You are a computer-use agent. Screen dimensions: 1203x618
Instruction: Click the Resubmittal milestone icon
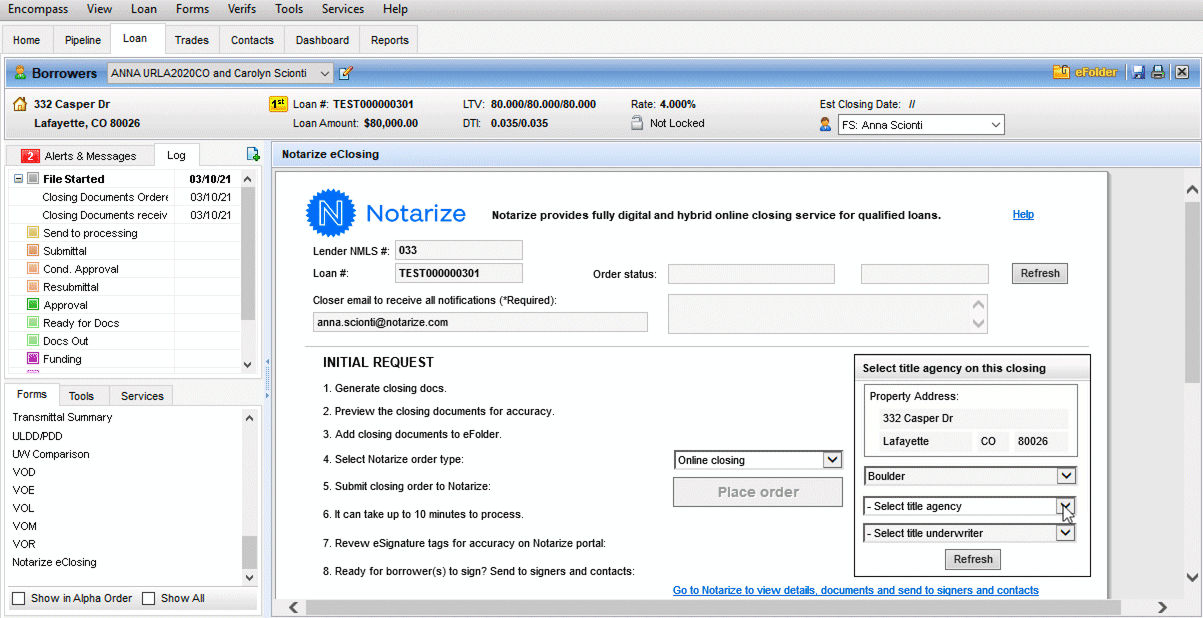point(33,287)
